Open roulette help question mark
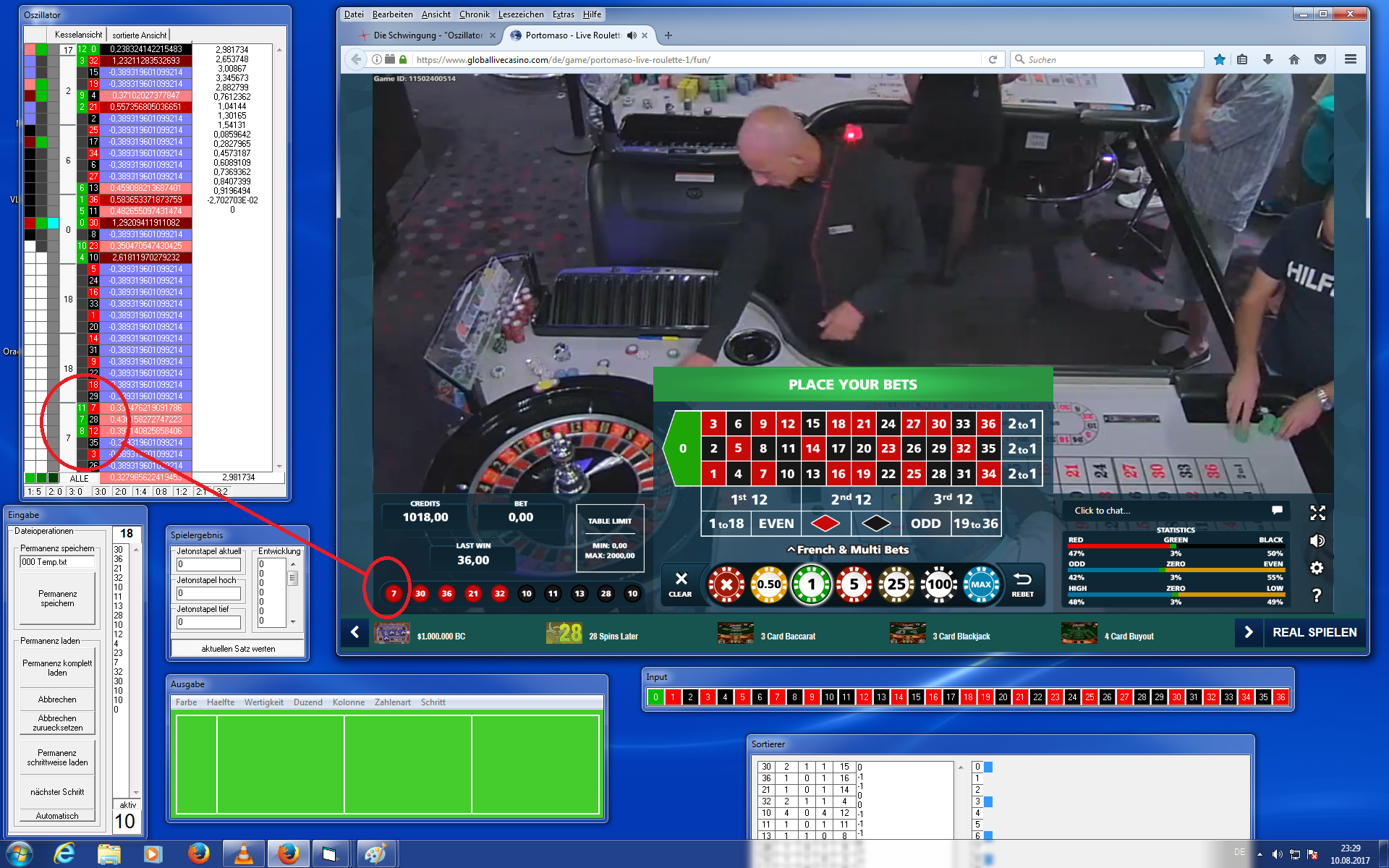Image resolution: width=1389 pixels, height=868 pixels. (1317, 595)
